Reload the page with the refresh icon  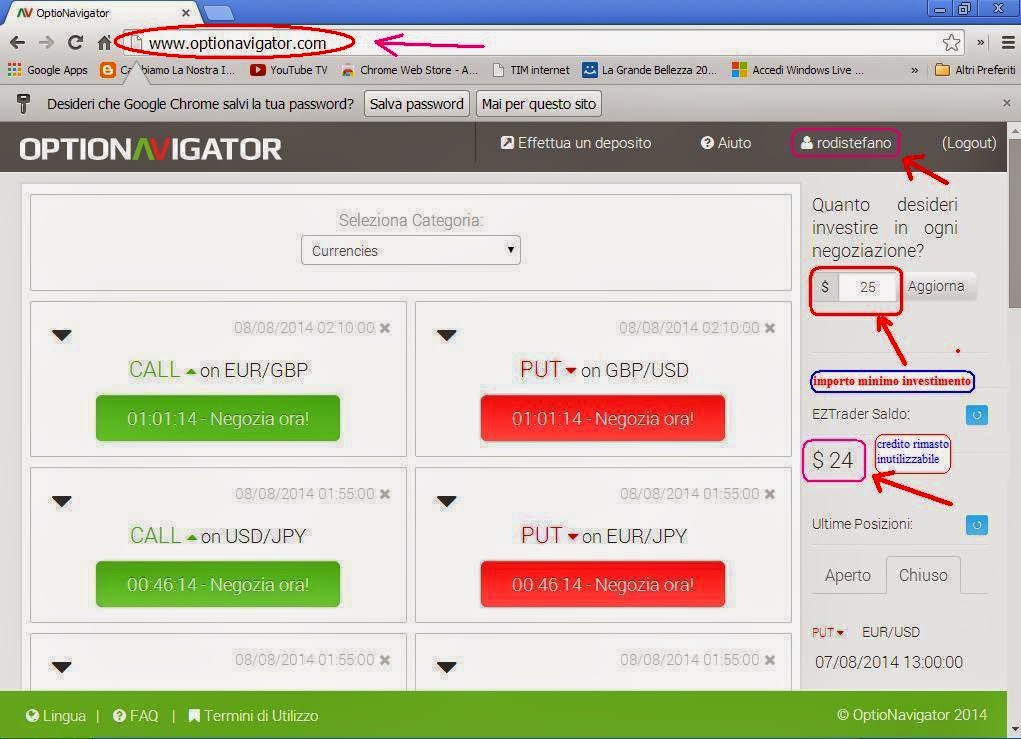point(76,42)
